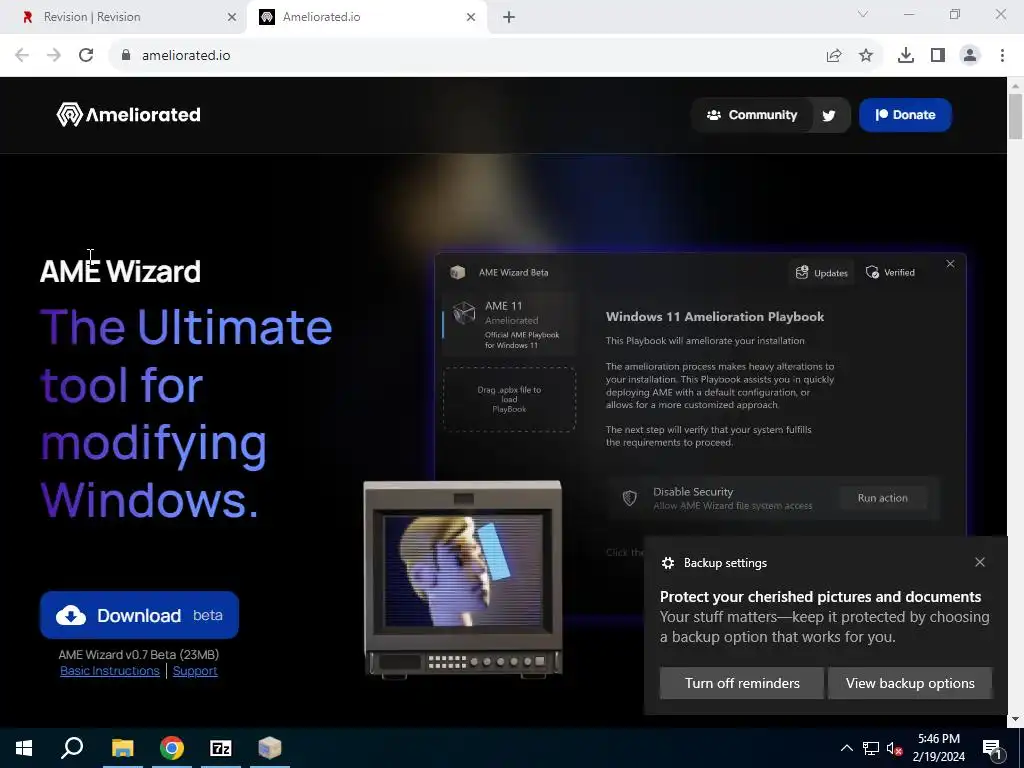
Task: Reload the ameliorated.io page
Action: 86,56
